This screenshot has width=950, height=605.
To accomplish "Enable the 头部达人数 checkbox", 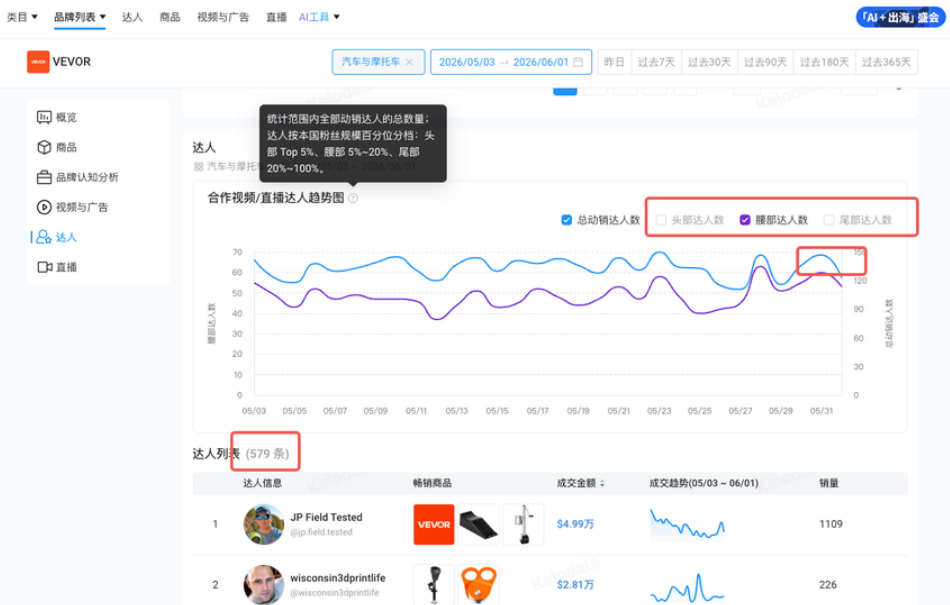I will coord(662,220).
